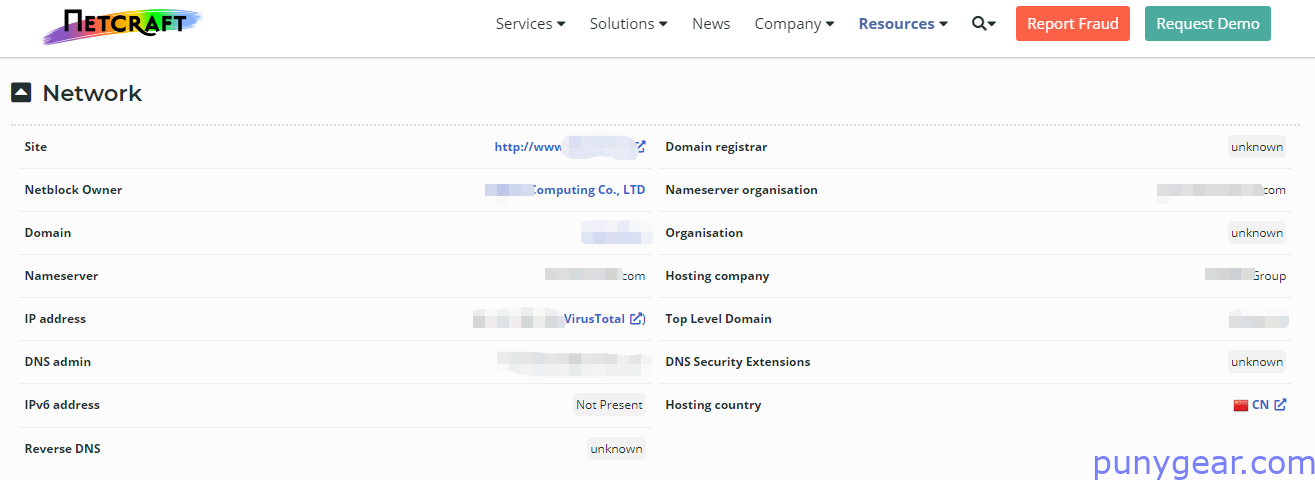Click the Network section heading
The image size is (1315, 480).
click(x=92, y=93)
